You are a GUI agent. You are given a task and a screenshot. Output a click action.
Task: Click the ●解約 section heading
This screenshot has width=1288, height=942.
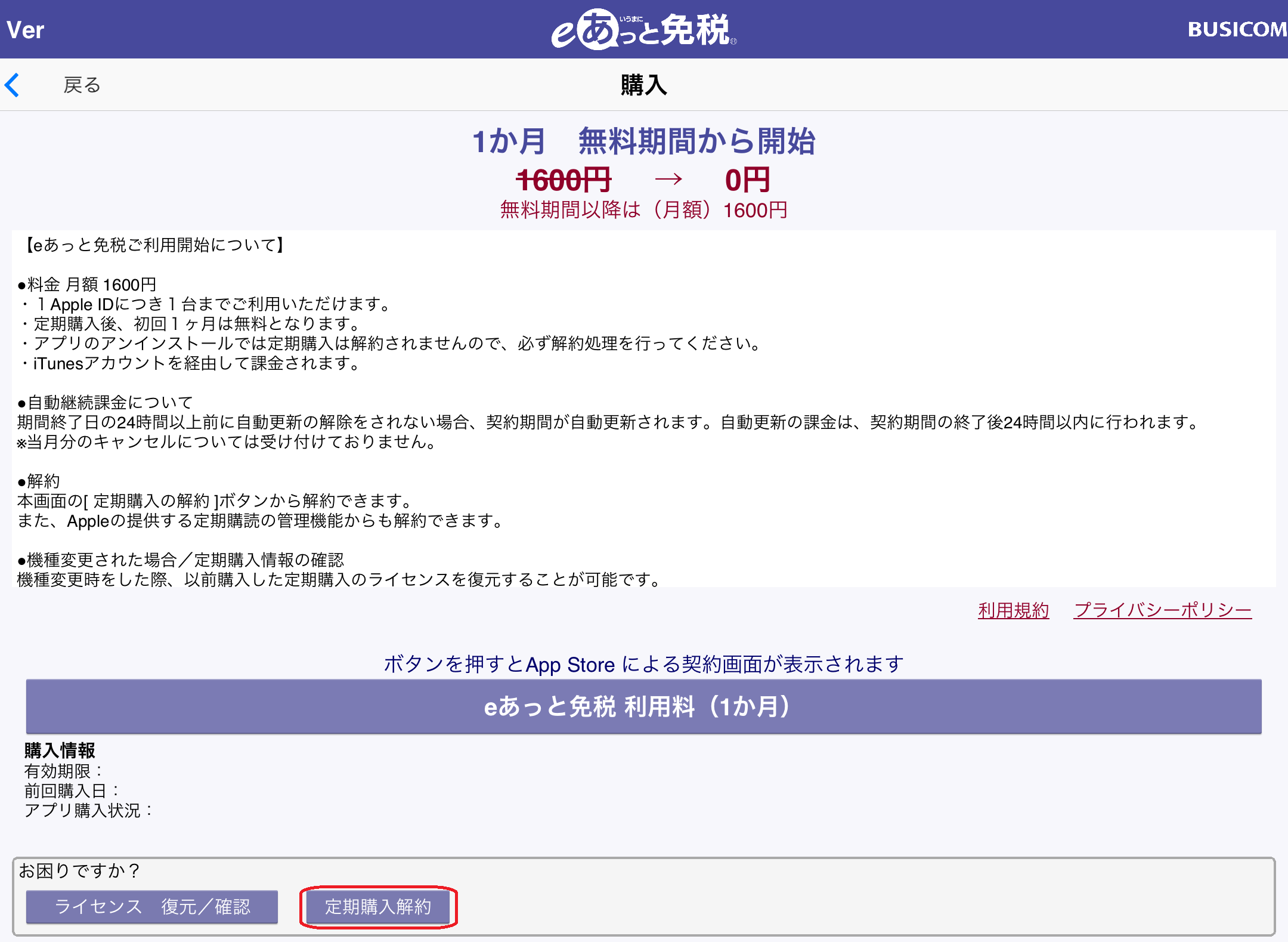coord(39,481)
